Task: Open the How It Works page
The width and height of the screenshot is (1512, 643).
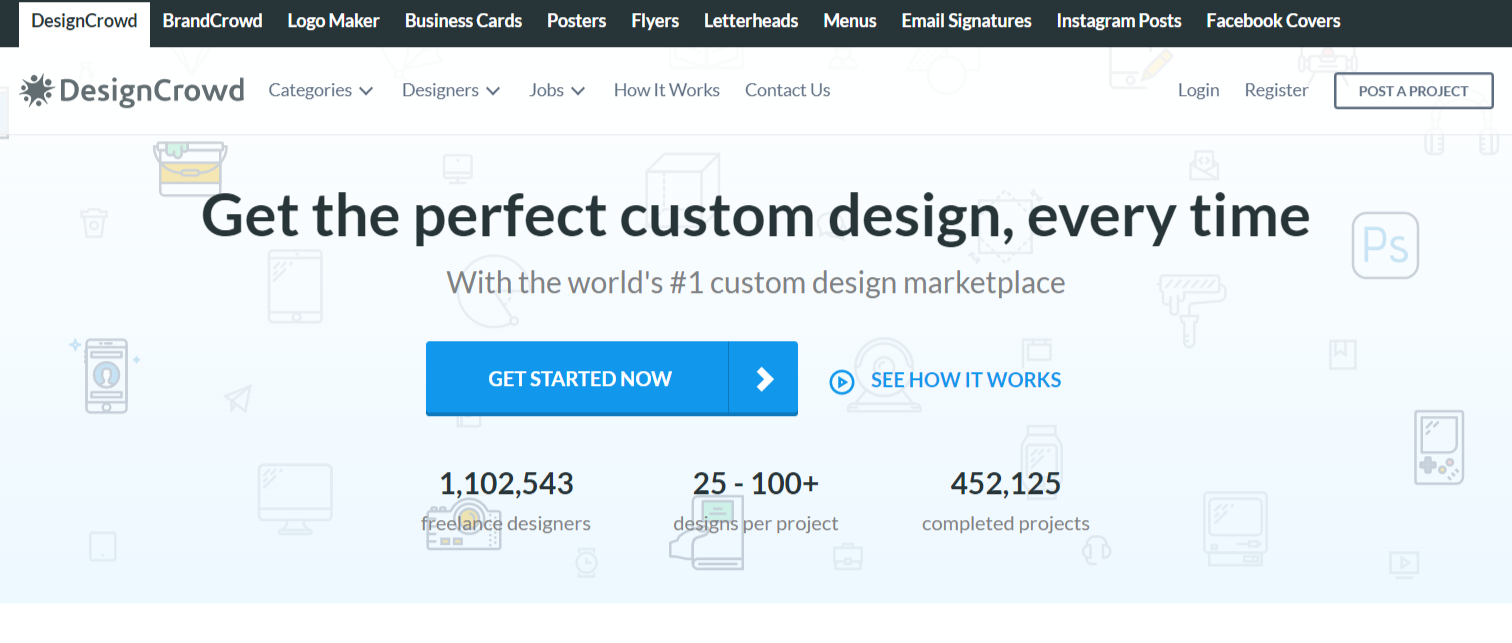Action: tap(666, 90)
